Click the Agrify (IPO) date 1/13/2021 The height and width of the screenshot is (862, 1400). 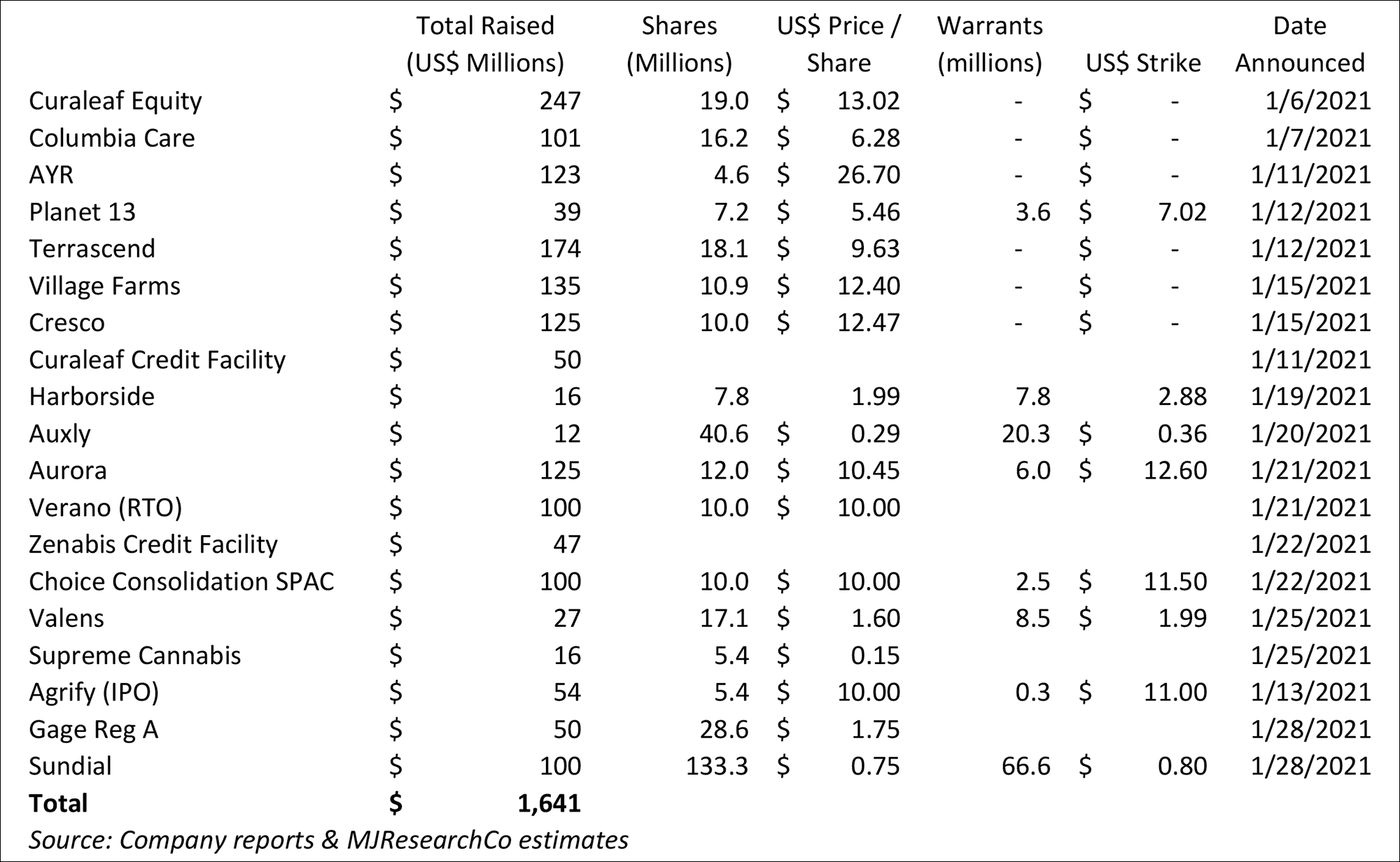click(x=1310, y=692)
